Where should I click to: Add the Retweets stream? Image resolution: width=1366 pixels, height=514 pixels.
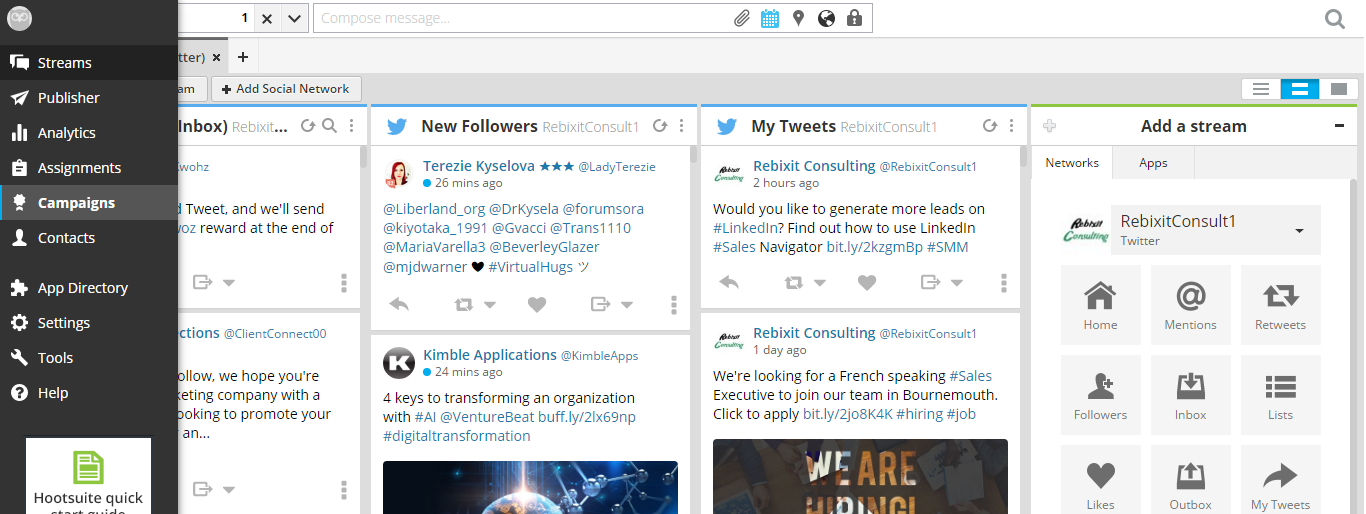point(1280,305)
